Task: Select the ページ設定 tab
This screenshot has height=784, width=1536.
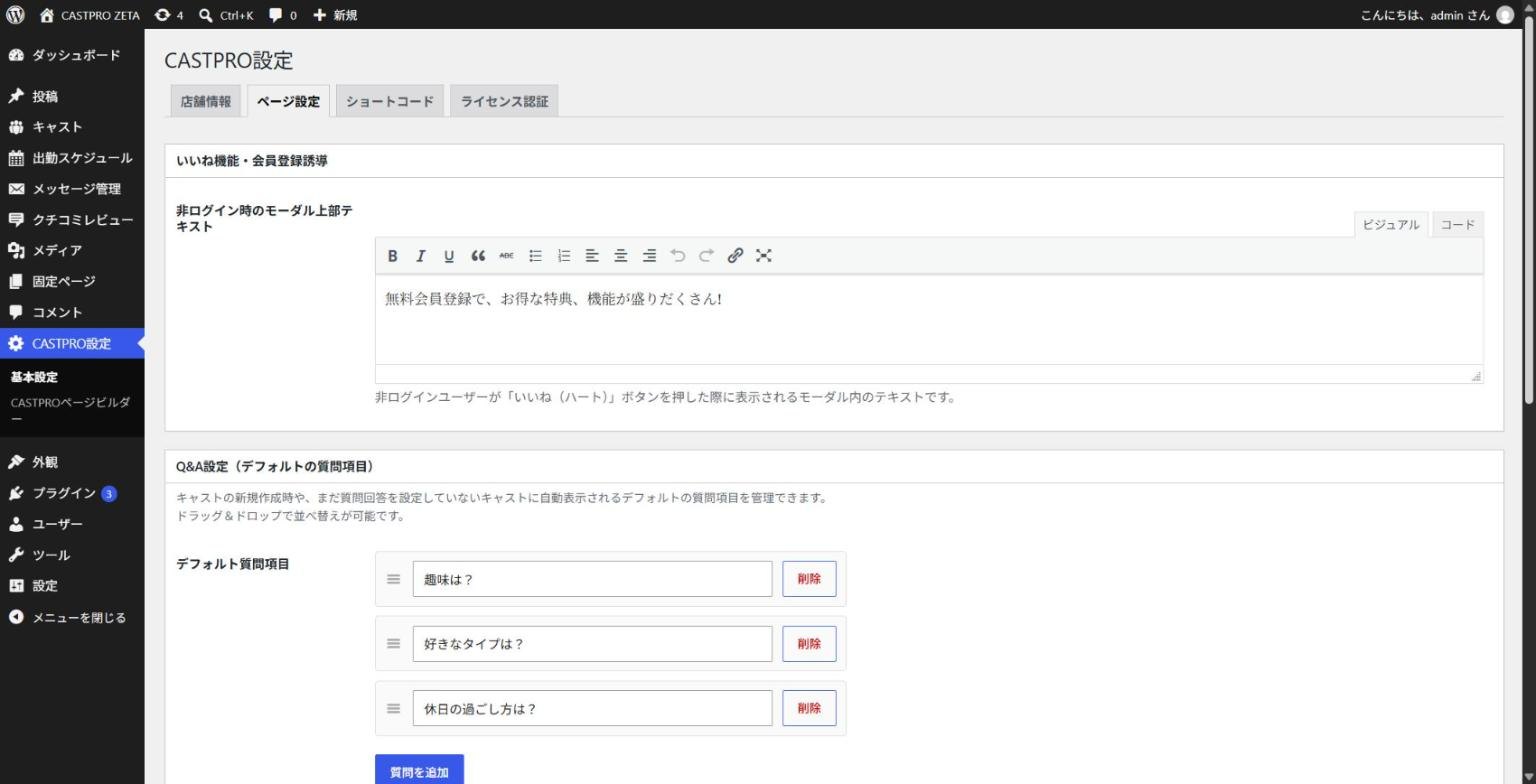Action: tap(288, 101)
